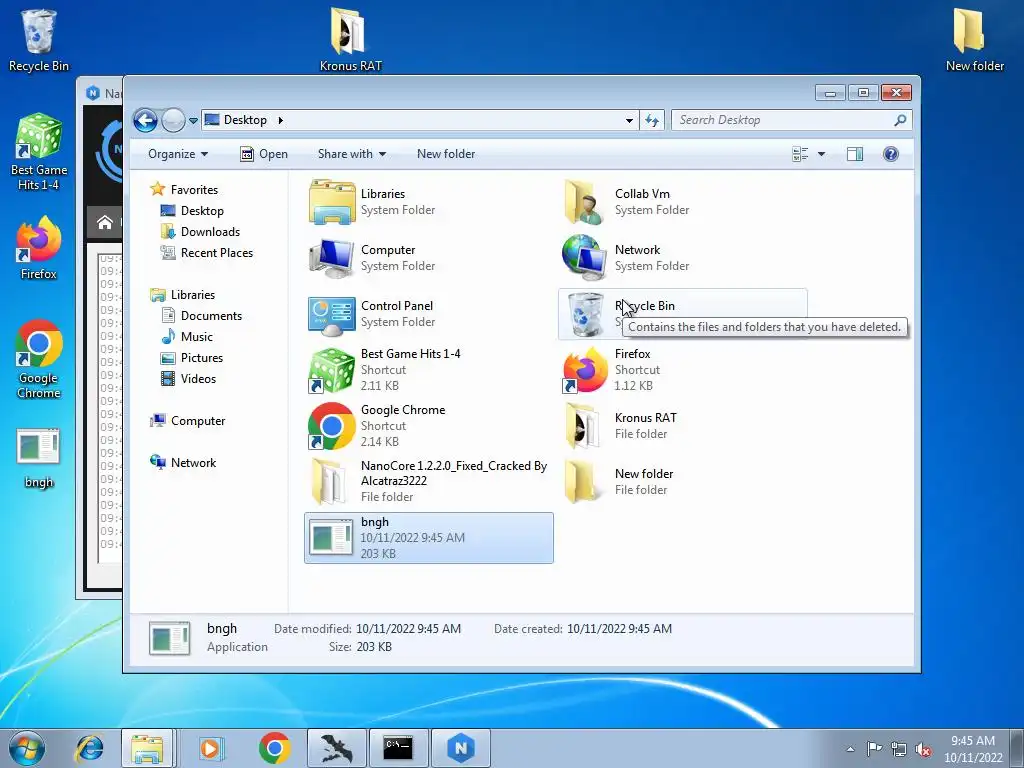Click the arrow after Desktop in the address bar
This screenshot has height=768, width=1024.
281,120
